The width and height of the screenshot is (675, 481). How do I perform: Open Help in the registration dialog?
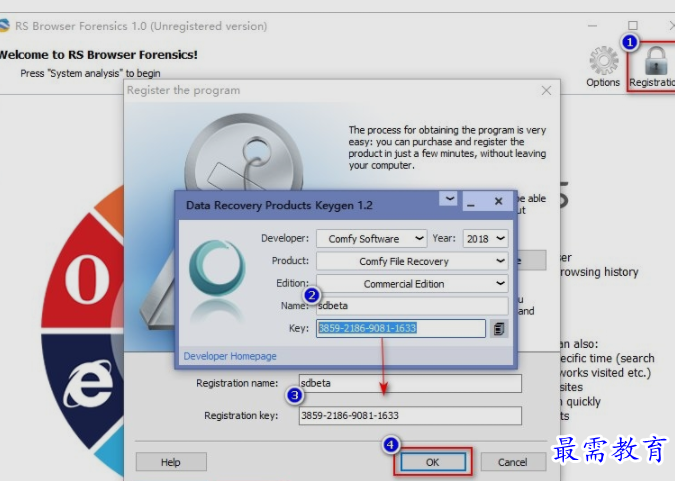coord(171,462)
